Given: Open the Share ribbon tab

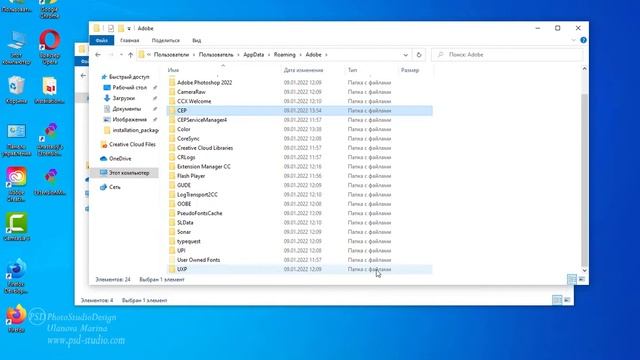Looking at the screenshot, I should click(165, 40).
